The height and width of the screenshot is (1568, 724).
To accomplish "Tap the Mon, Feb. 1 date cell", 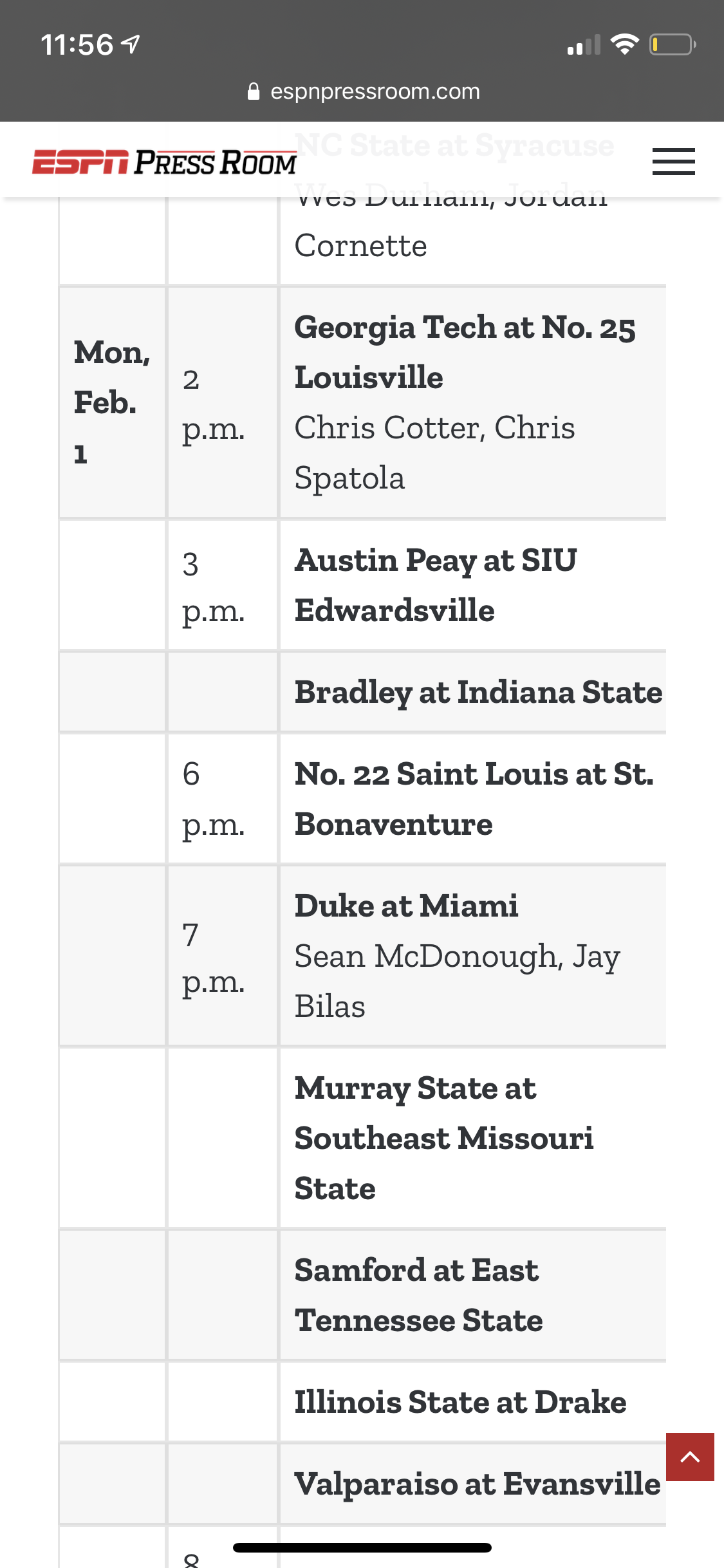I will pyautogui.click(x=112, y=402).
